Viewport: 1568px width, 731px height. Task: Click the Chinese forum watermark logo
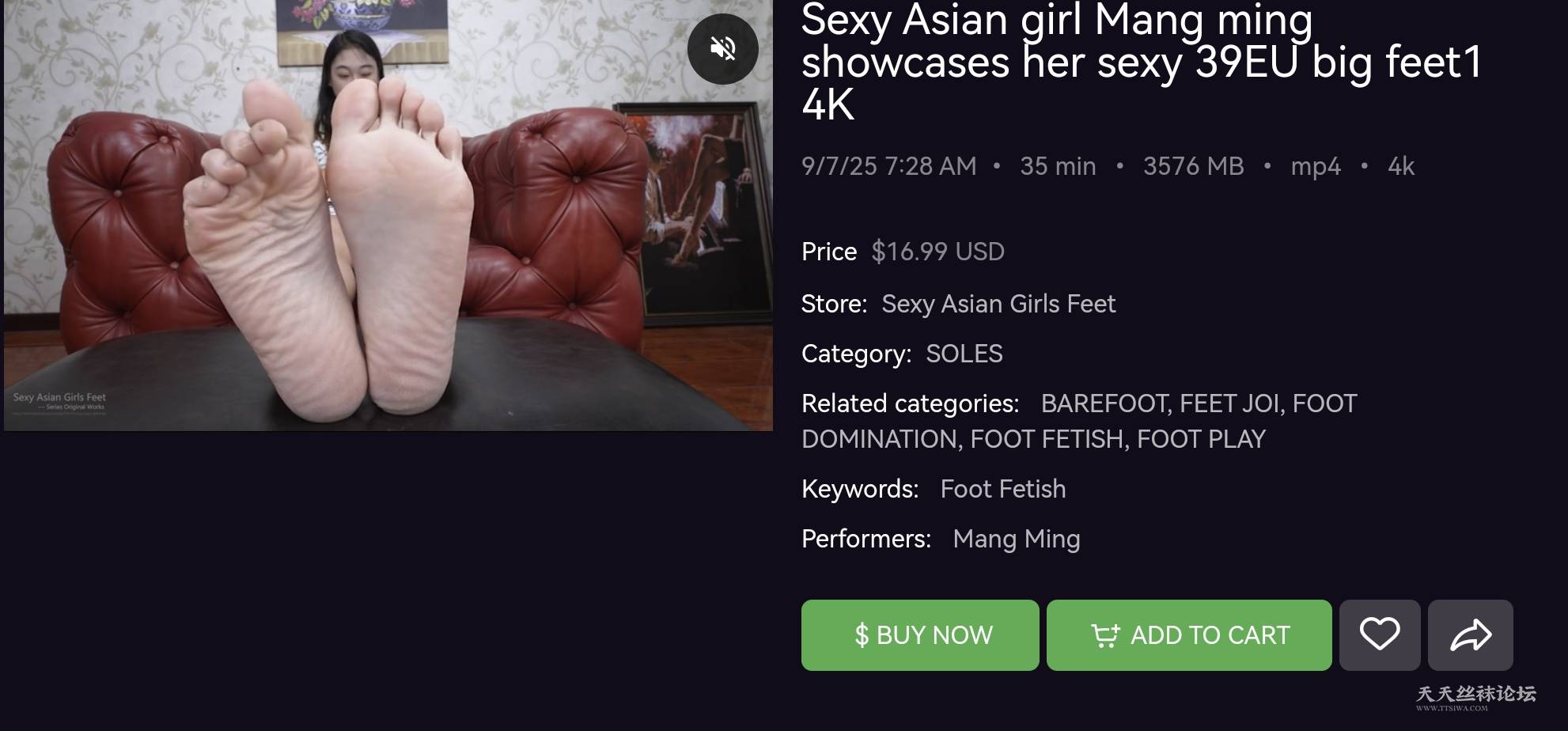1475,695
